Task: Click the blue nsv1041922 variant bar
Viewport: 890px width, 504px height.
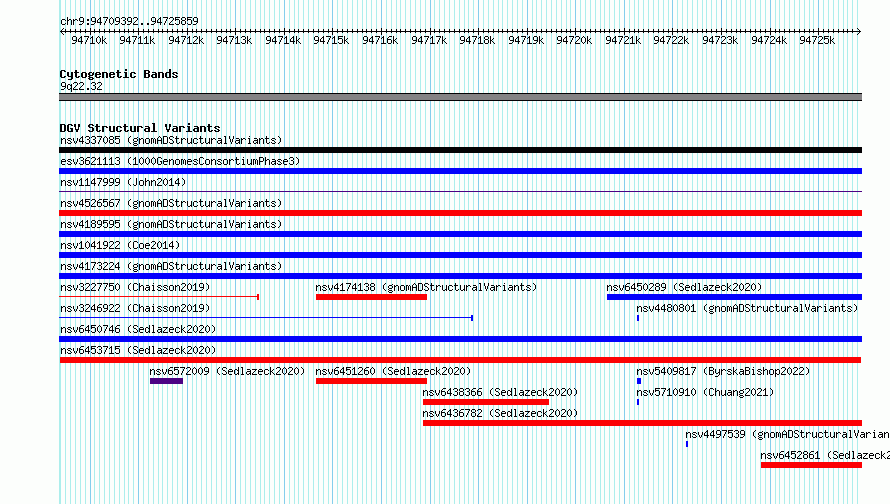Action: (460, 255)
